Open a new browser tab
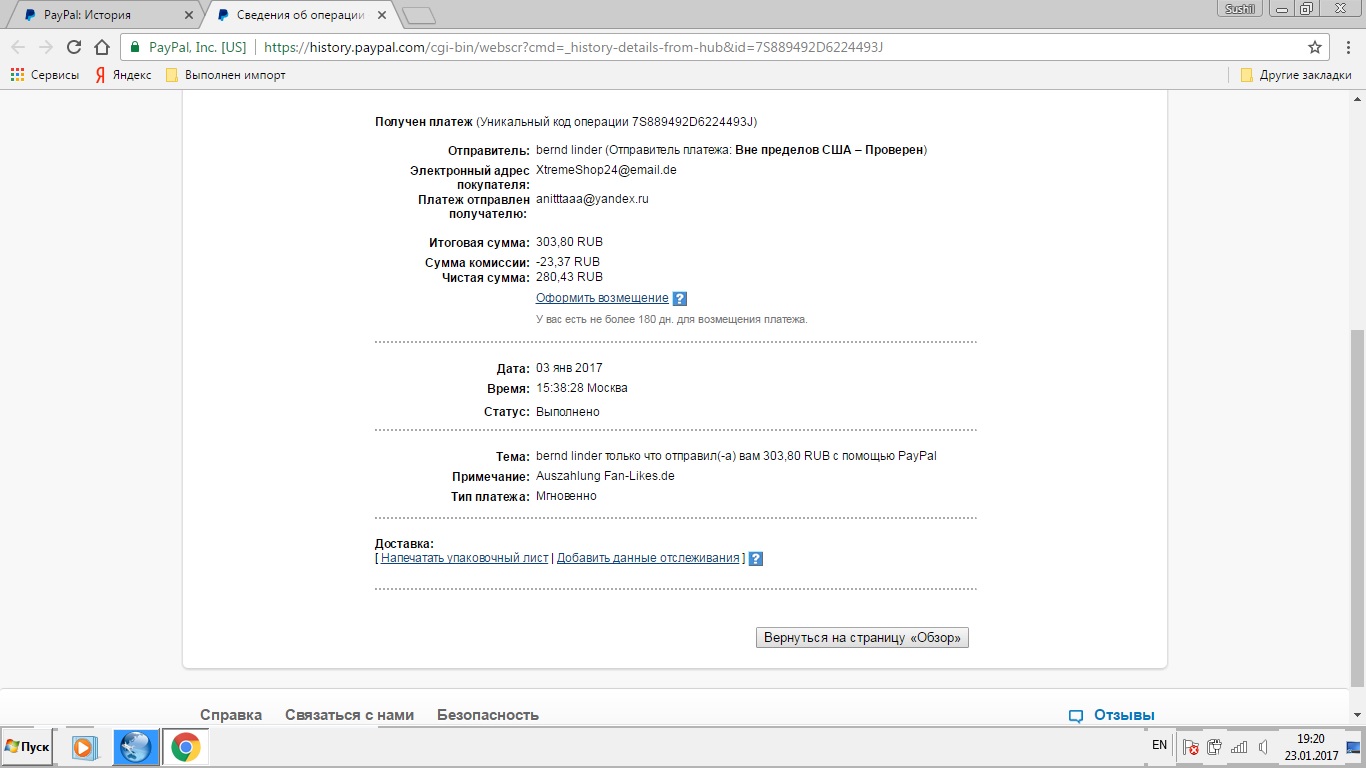This screenshot has width=1366, height=768. (418, 15)
